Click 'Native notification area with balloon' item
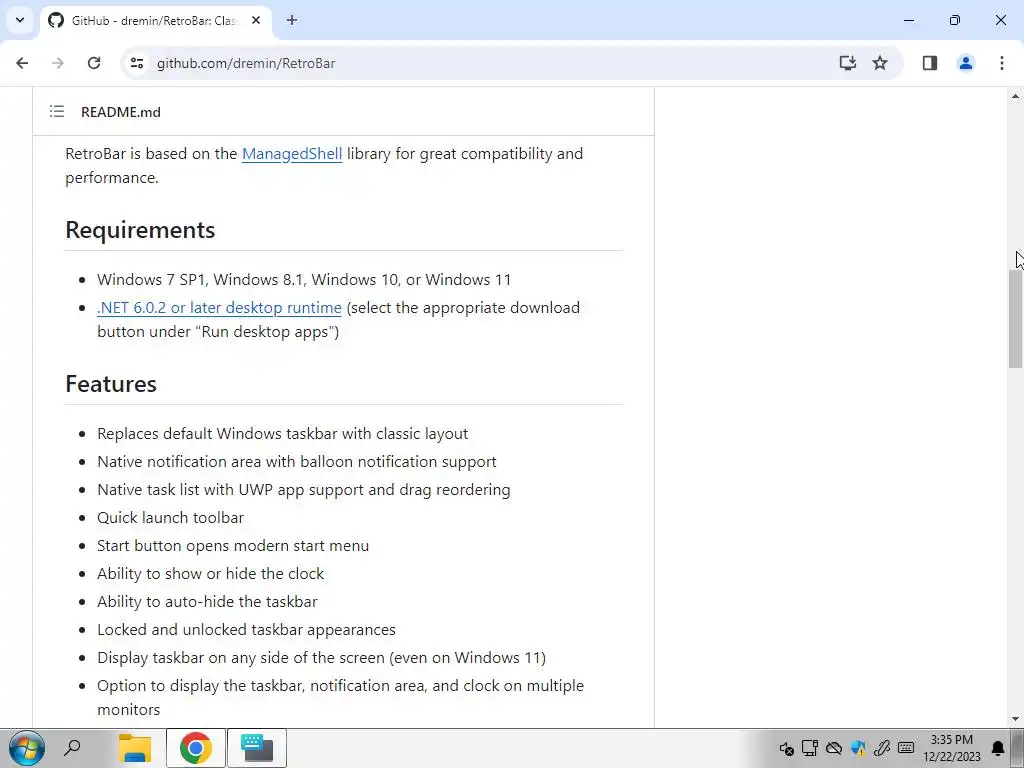1024x768 pixels. tap(296, 462)
